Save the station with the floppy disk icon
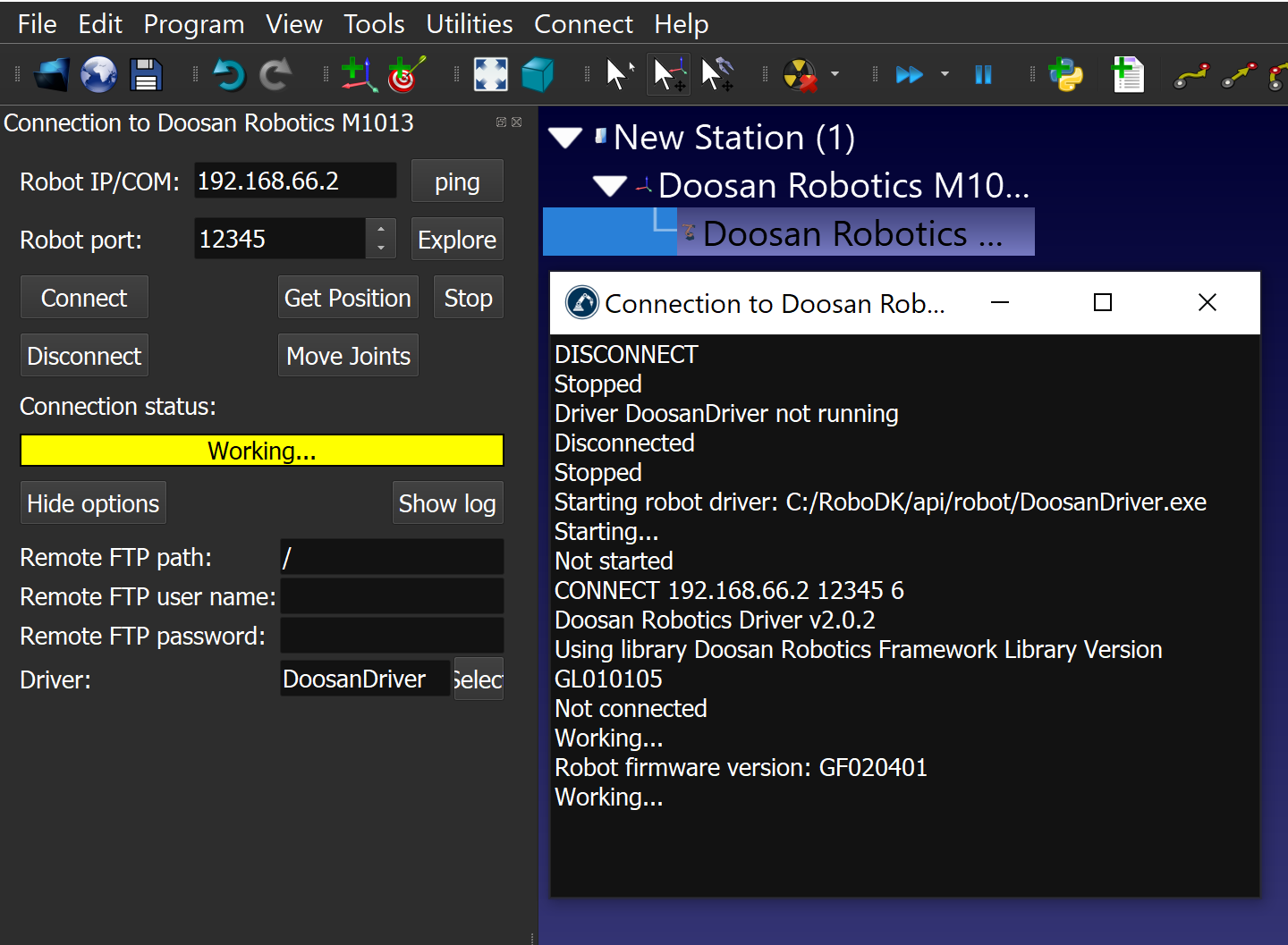 pos(146,74)
